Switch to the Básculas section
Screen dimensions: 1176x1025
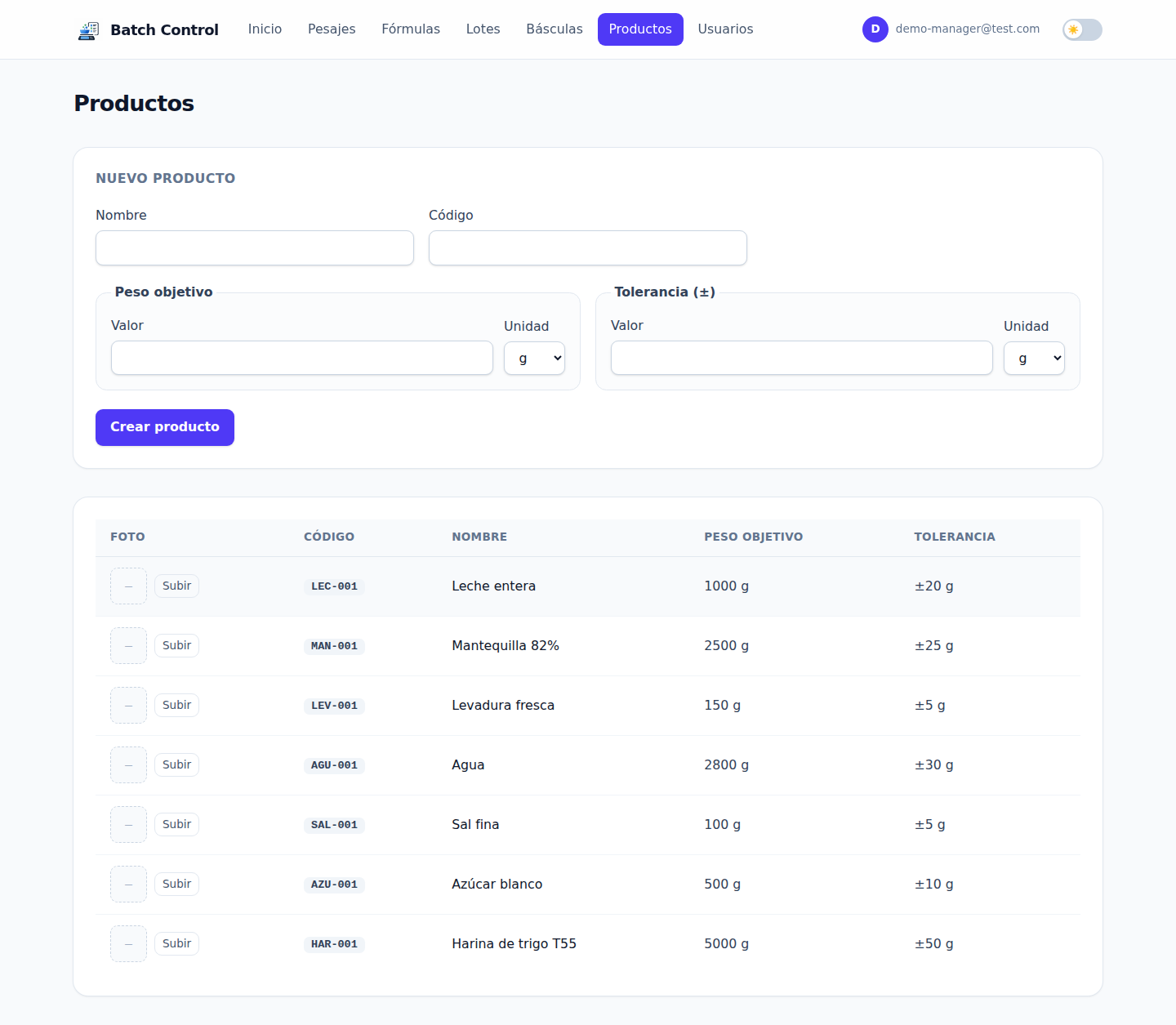click(555, 29)
